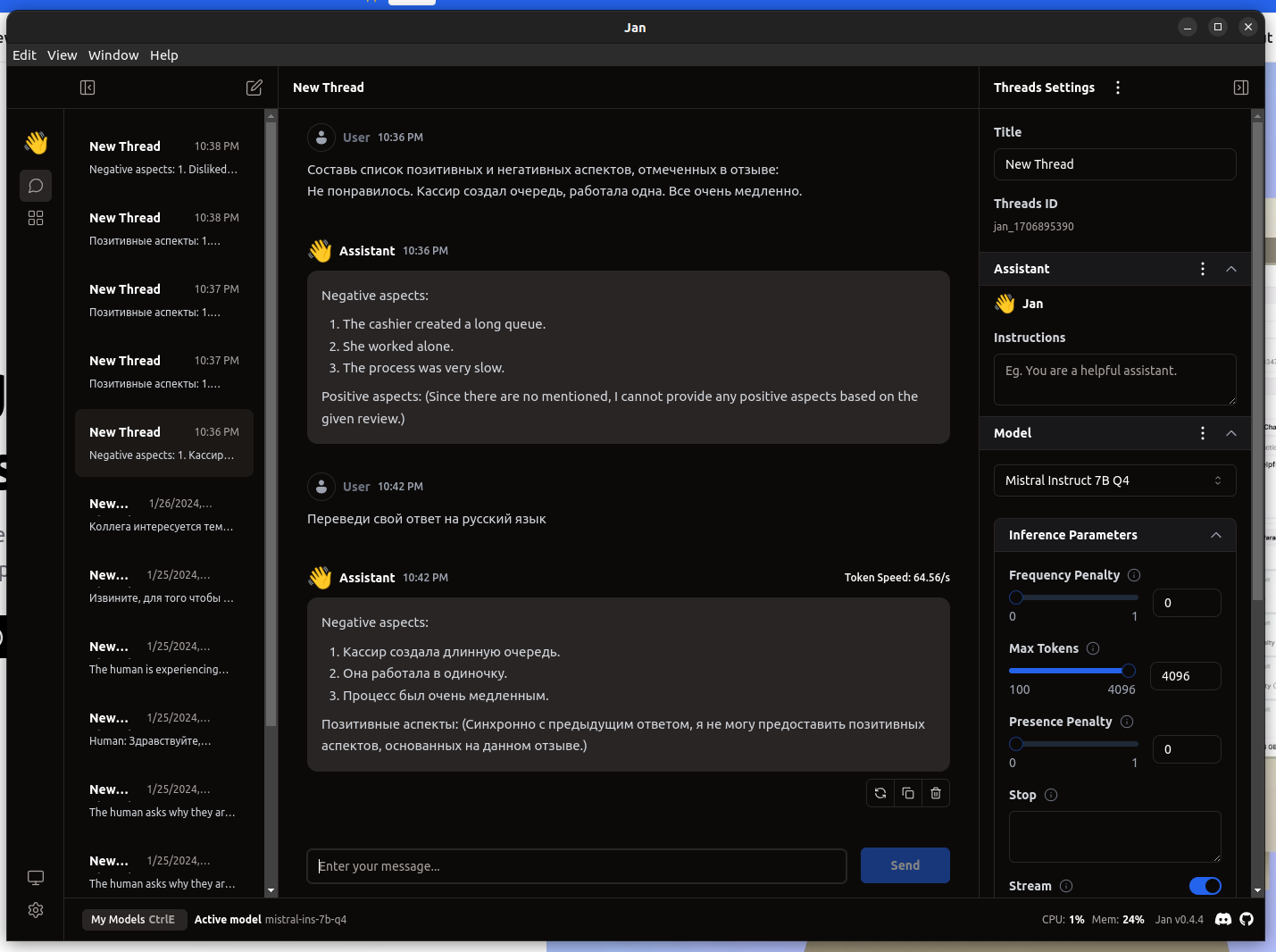This screenshot has width=1276, height=952.
Task: Click the Presence Penalty value box
Action: (x=1187, y=749)
